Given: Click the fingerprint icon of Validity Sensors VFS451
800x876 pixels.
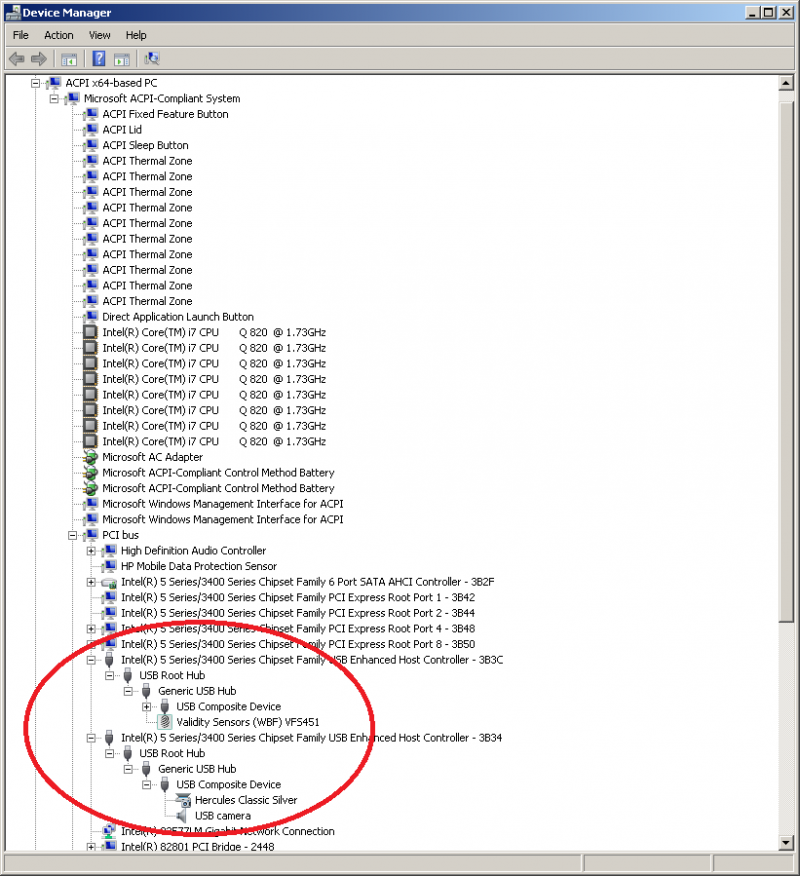Looking at the screenshot, I should click(x=165, y=722).
